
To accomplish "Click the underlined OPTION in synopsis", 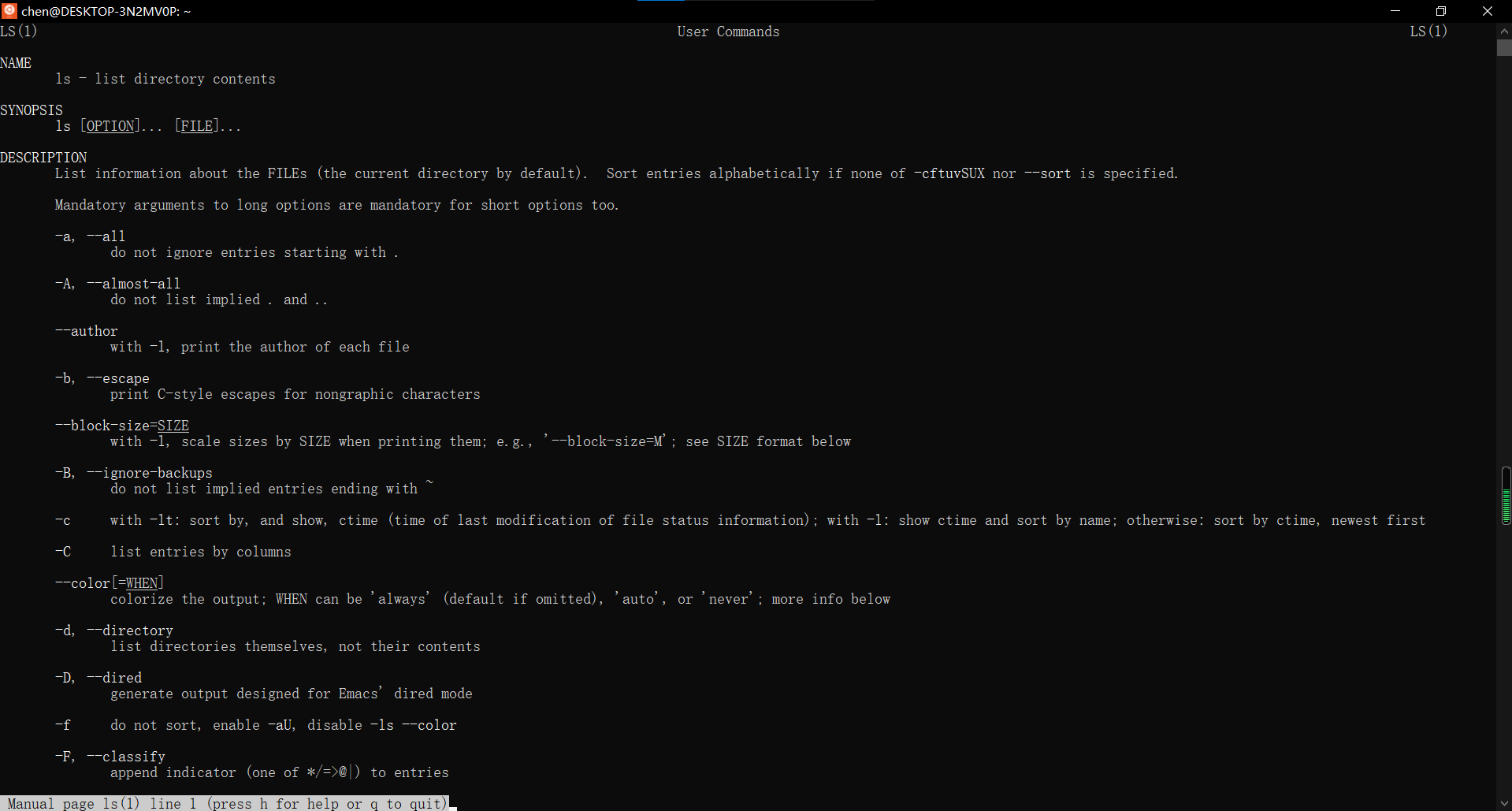I will 110,126.
